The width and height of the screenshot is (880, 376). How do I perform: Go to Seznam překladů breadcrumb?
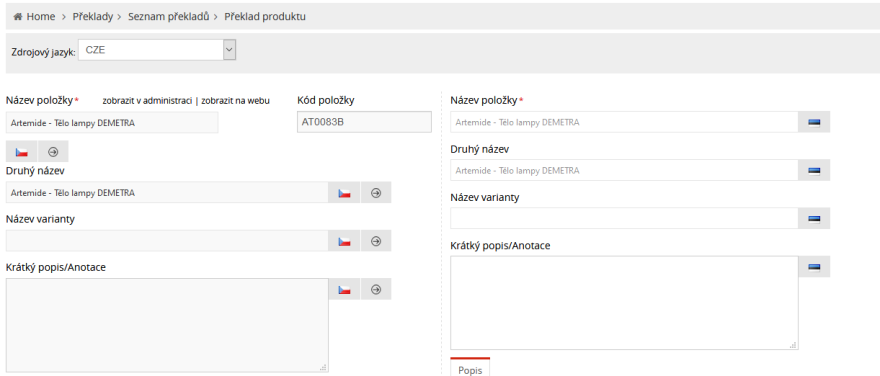168,17
